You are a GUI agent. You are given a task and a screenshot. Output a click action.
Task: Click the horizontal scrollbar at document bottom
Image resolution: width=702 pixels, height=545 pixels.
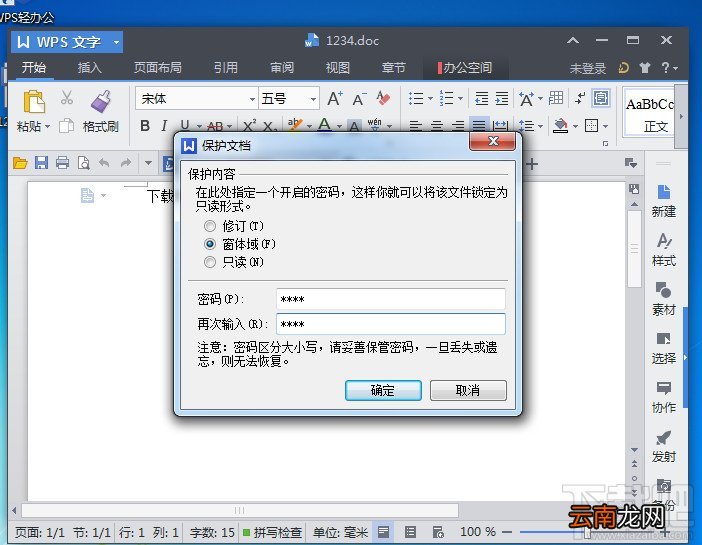(240, 511)
